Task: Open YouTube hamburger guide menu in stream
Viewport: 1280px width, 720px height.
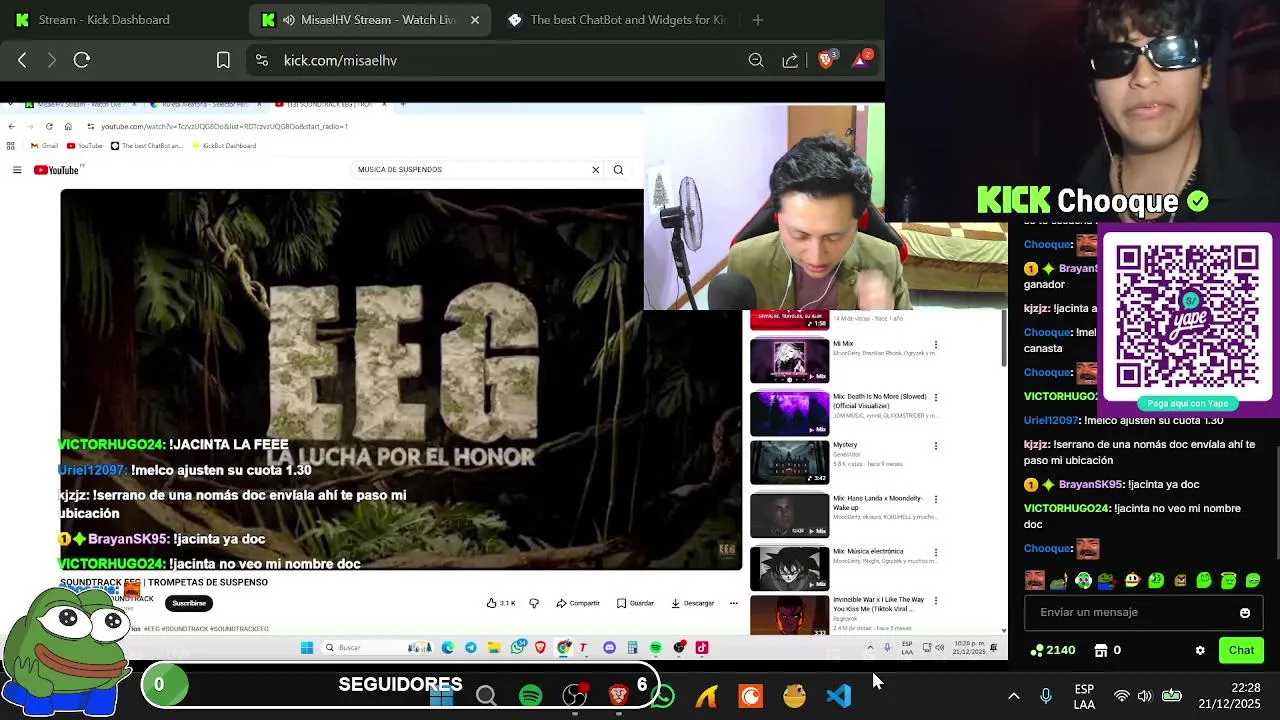Action: [x=17, y=170]
